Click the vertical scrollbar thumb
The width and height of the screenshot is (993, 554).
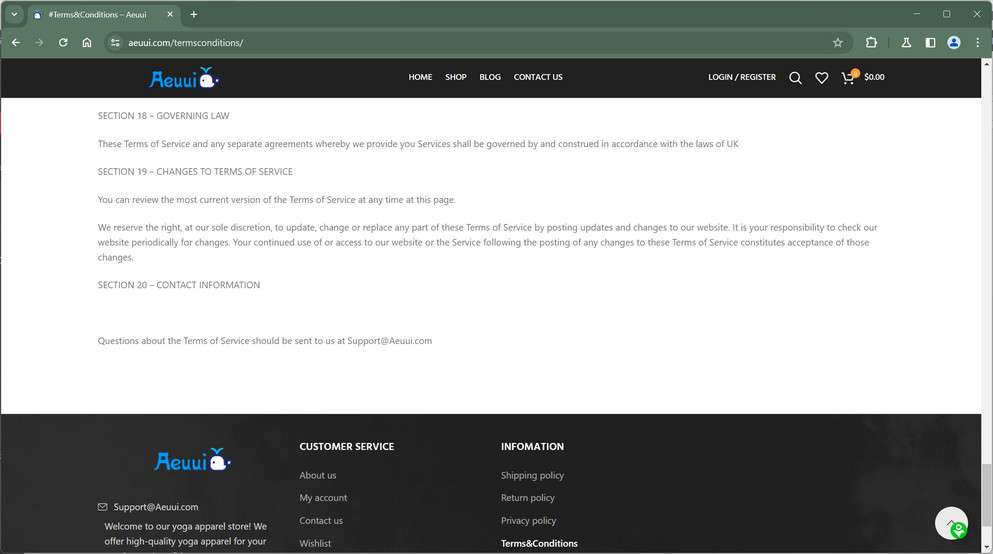click(x=987, y=494)
